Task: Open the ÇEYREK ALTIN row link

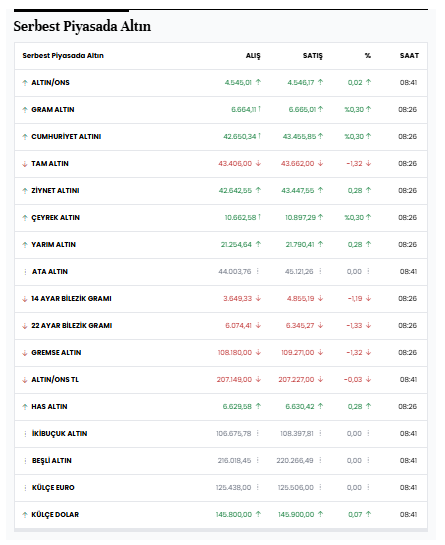Action: click(56, 218)
